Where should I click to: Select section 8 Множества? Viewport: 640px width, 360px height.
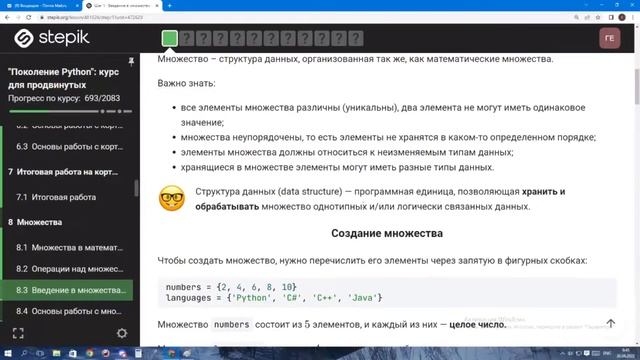pyautogui.click(x=35, y=222)
